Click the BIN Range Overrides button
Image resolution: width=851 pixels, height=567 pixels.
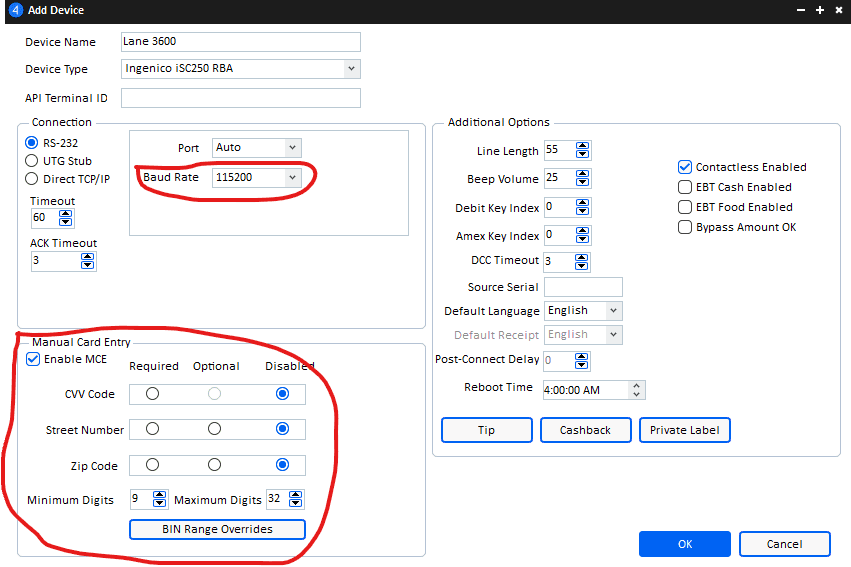(x=216, y=529)
